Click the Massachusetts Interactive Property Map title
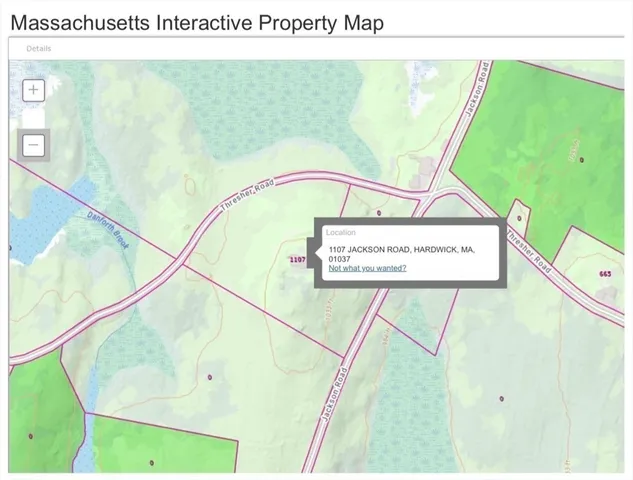The image size is (633, 480). tap(197, 22)
